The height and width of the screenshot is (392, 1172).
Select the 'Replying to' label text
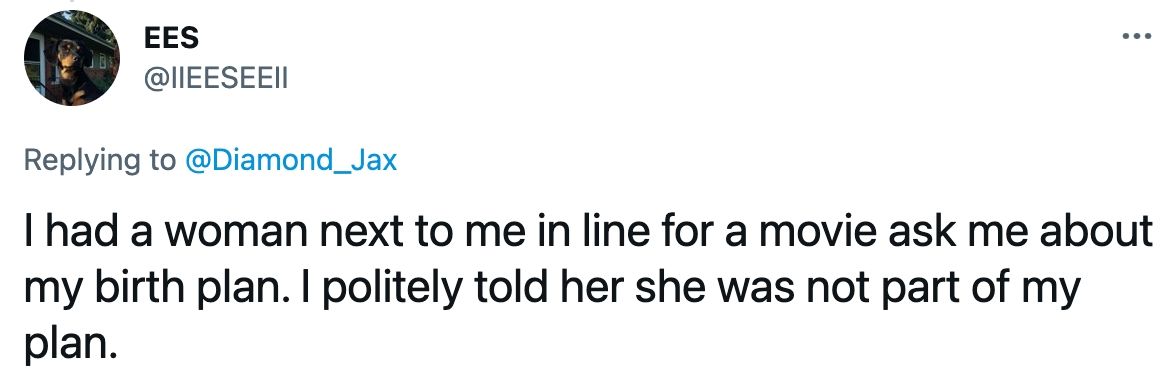tap(100, 162)
